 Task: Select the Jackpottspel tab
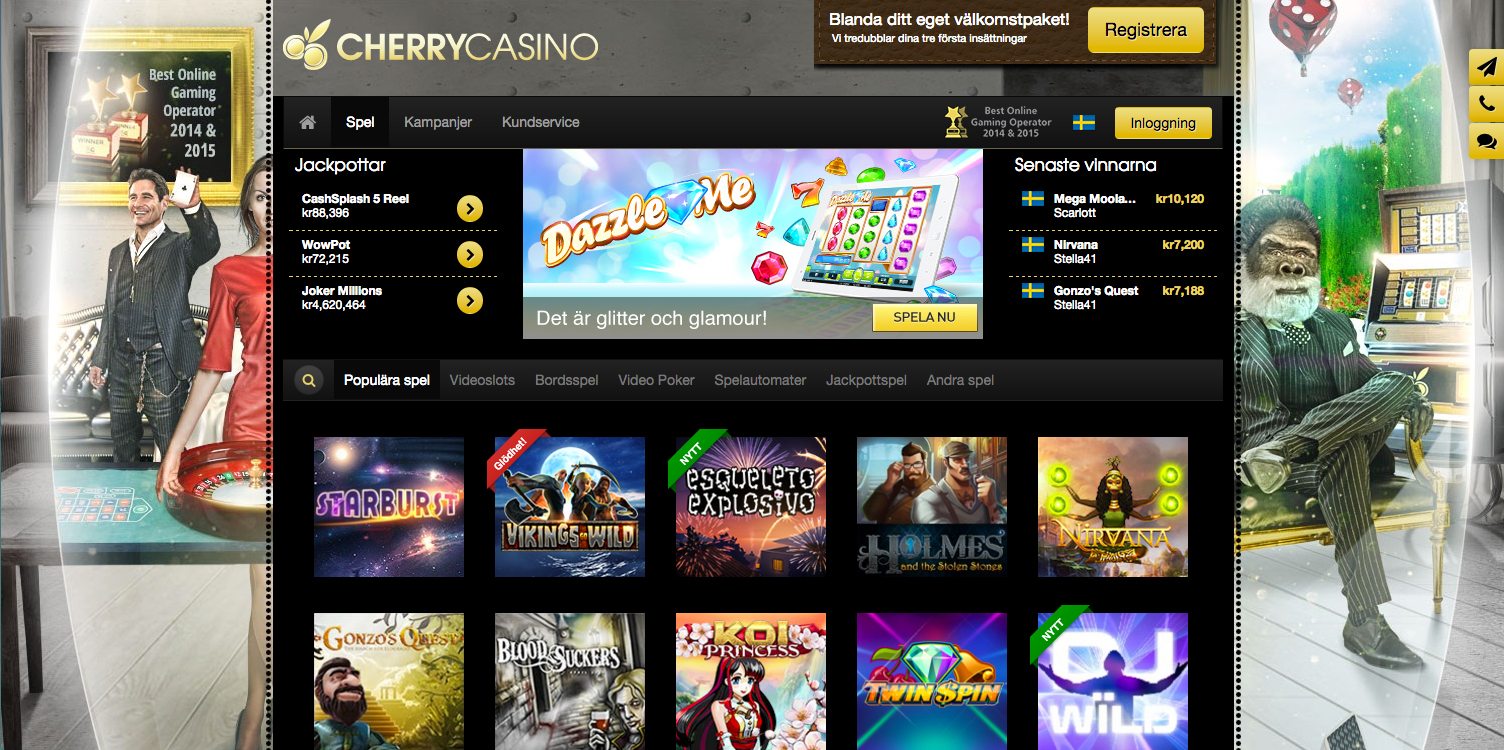click(x=866, y=380)
